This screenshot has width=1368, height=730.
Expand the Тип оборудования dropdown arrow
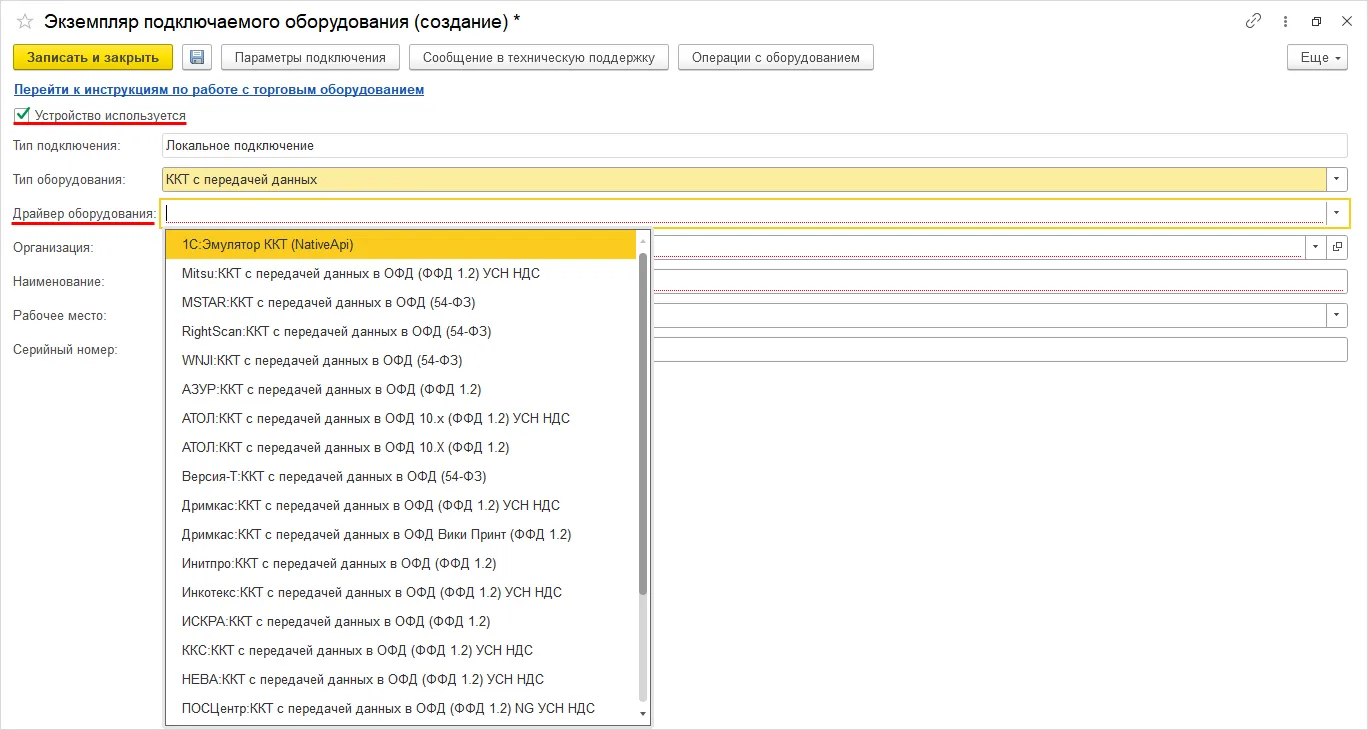tap(1337, 179)
